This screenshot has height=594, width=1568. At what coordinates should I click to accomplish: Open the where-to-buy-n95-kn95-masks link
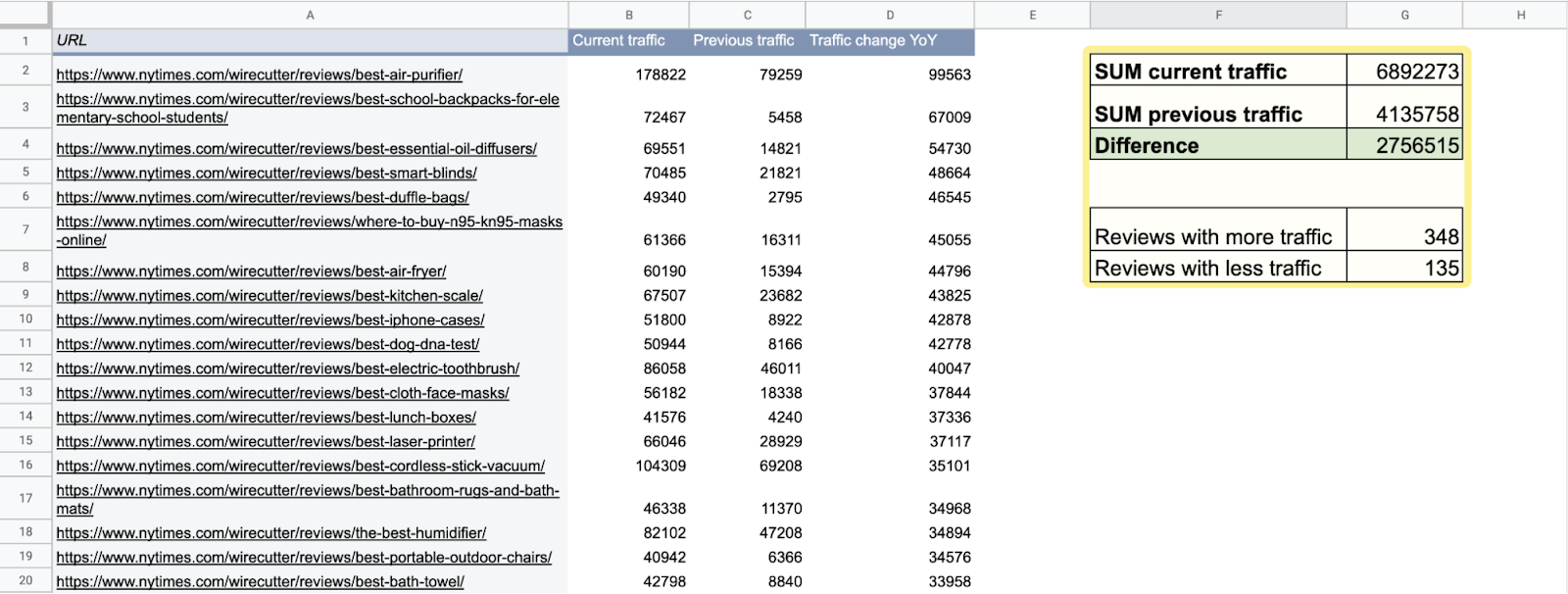click(309, 230)
